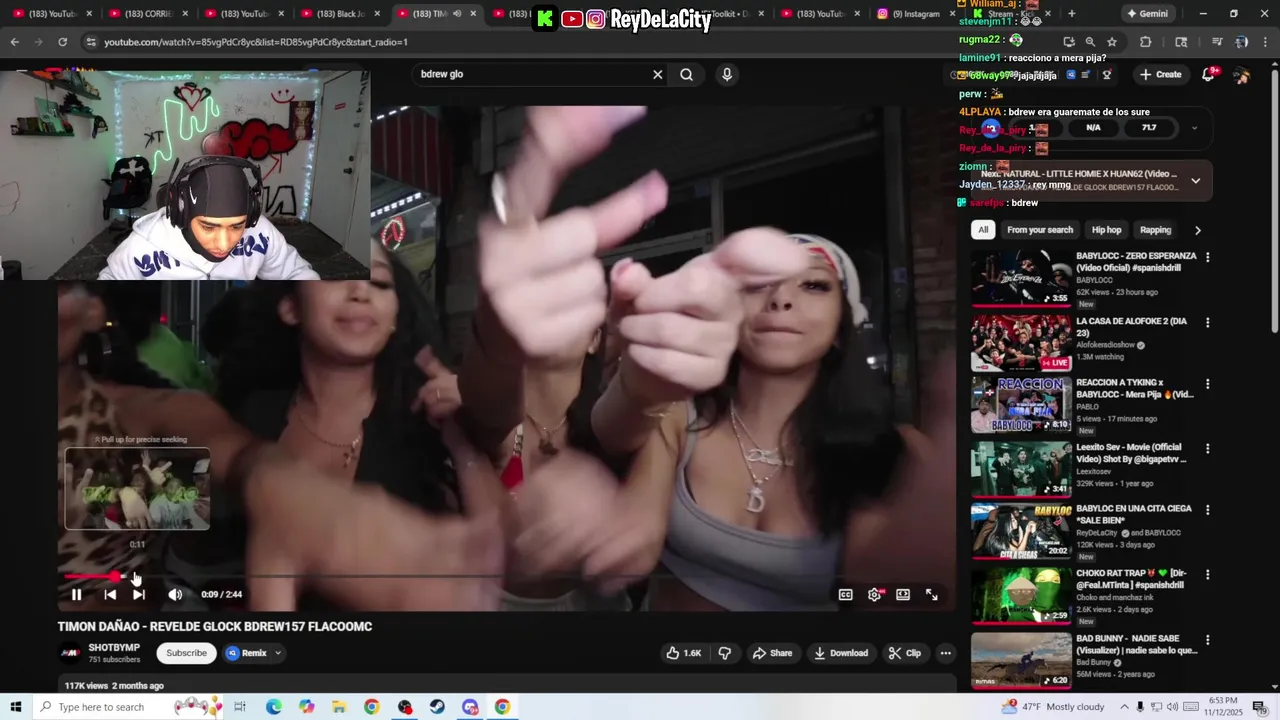Expand the Remix dropdown arrow
Viewport: 1280px width, 720px height.
coord(278,653)
